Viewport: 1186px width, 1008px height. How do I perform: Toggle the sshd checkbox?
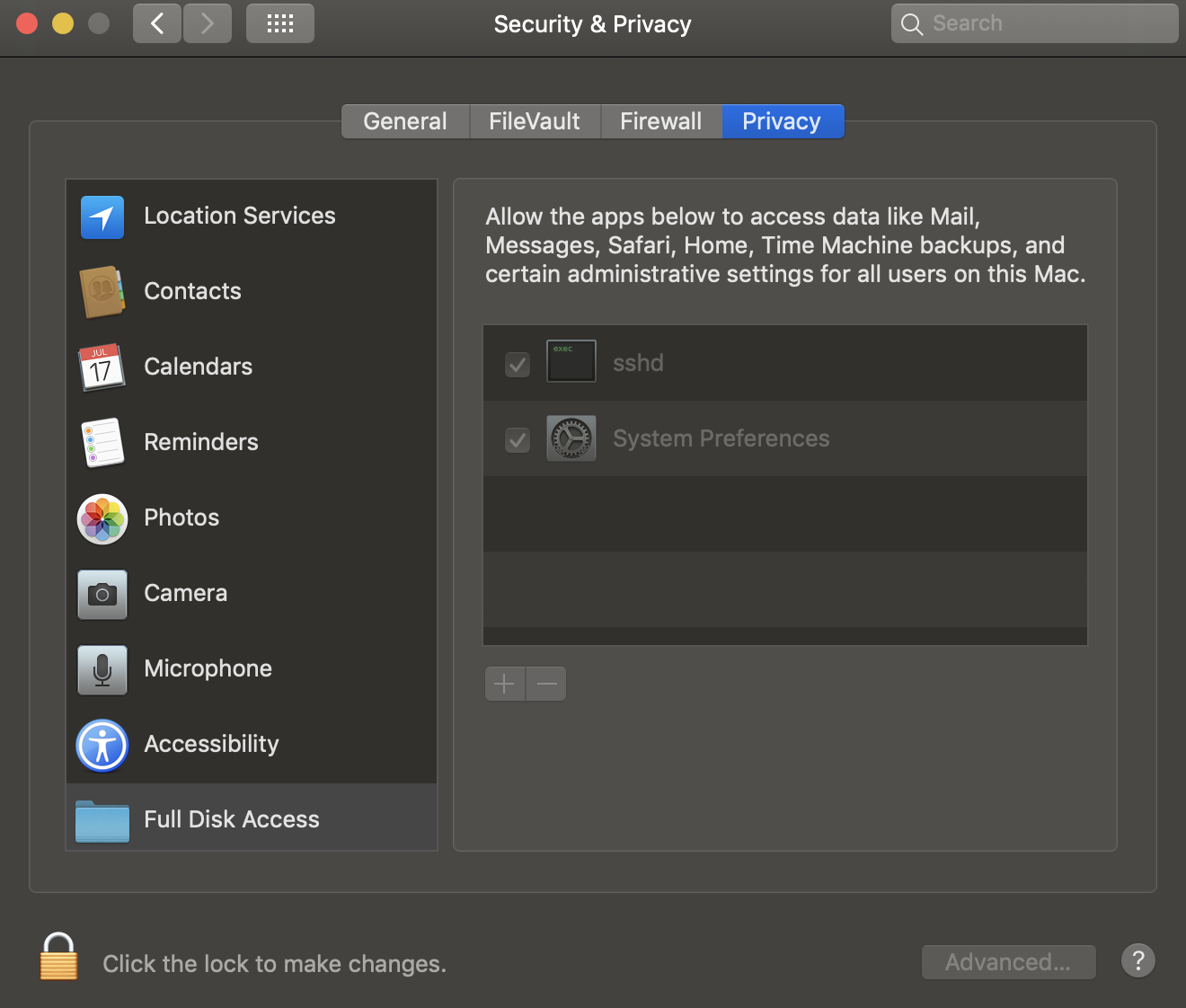click(518, 364)
